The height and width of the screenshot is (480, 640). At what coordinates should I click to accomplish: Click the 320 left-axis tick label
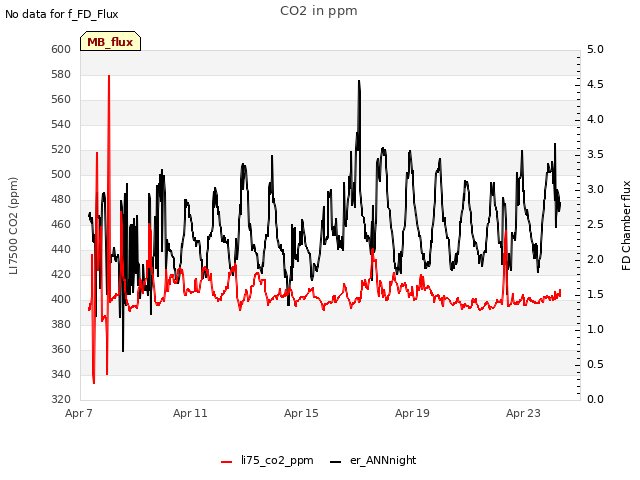[61, 399]
